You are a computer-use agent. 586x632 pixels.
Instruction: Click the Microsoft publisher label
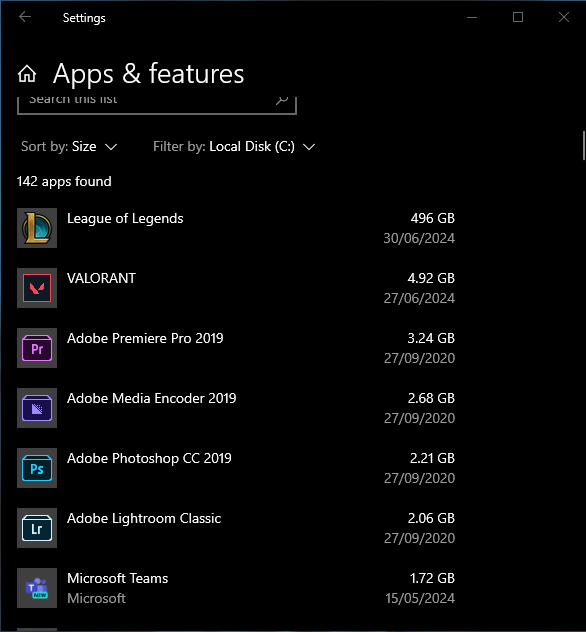pos(96,598)
